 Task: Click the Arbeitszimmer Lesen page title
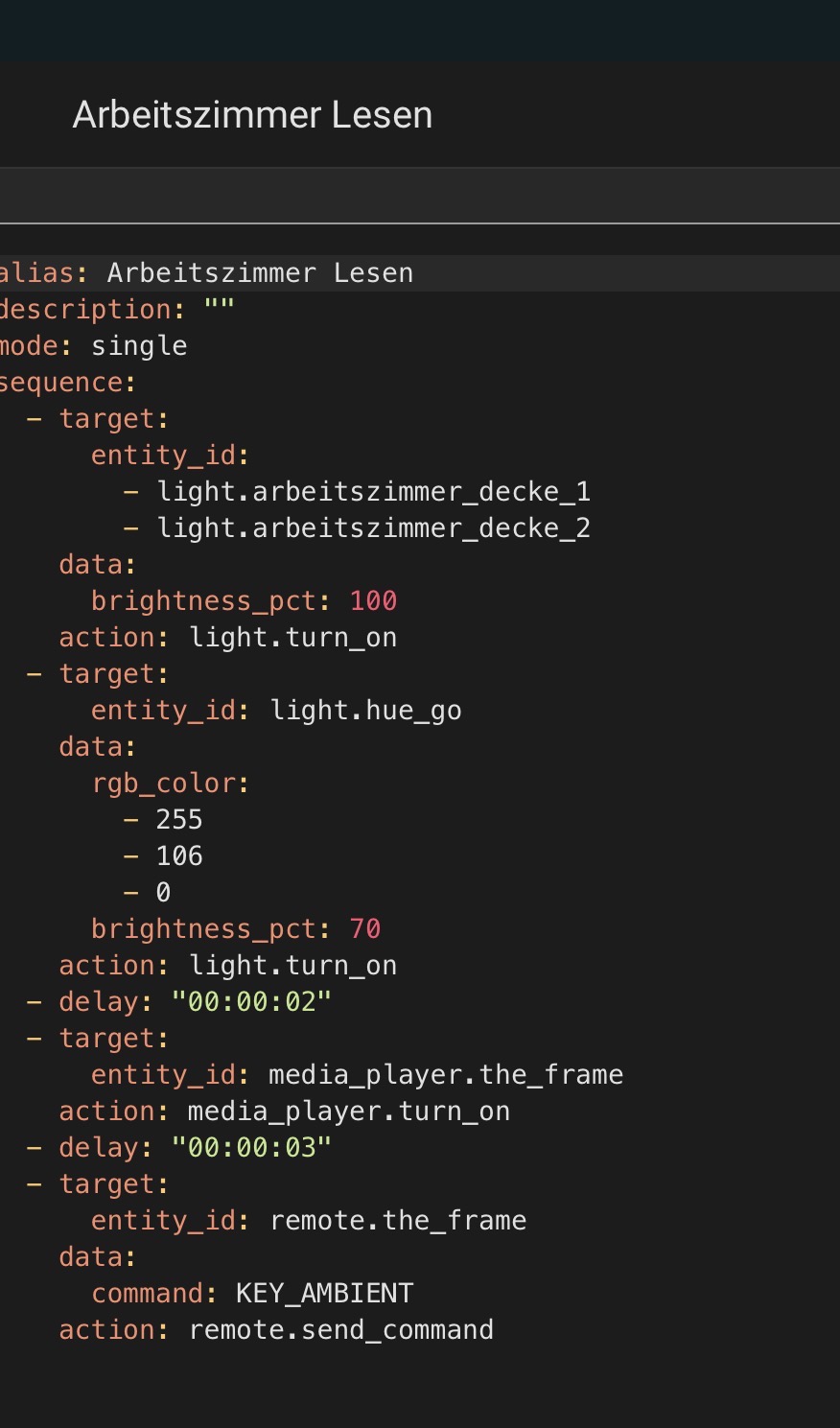coord(252,115)
